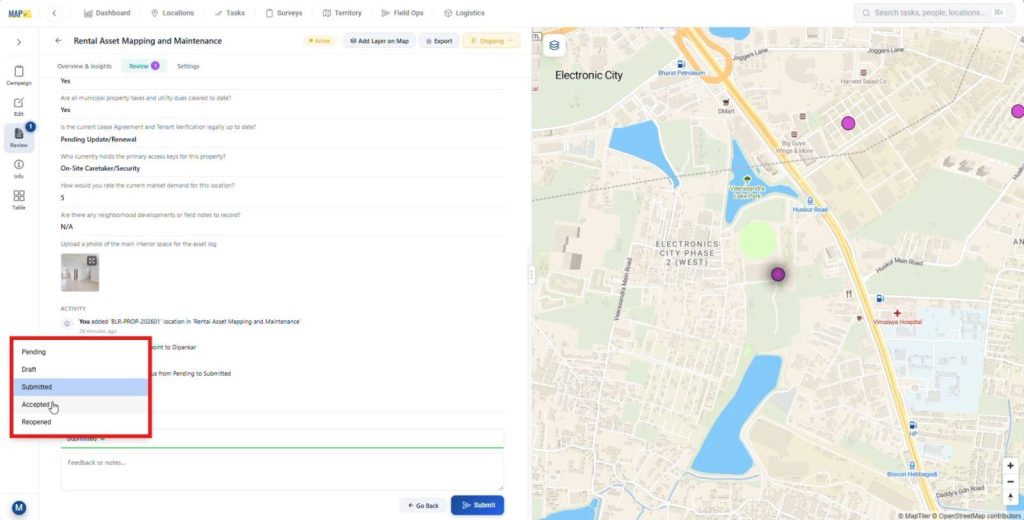Open the Logistics section
Image resolution: width=1024 pixels, height=520 pixels.
pyautogui.click(x=464, y=13)
